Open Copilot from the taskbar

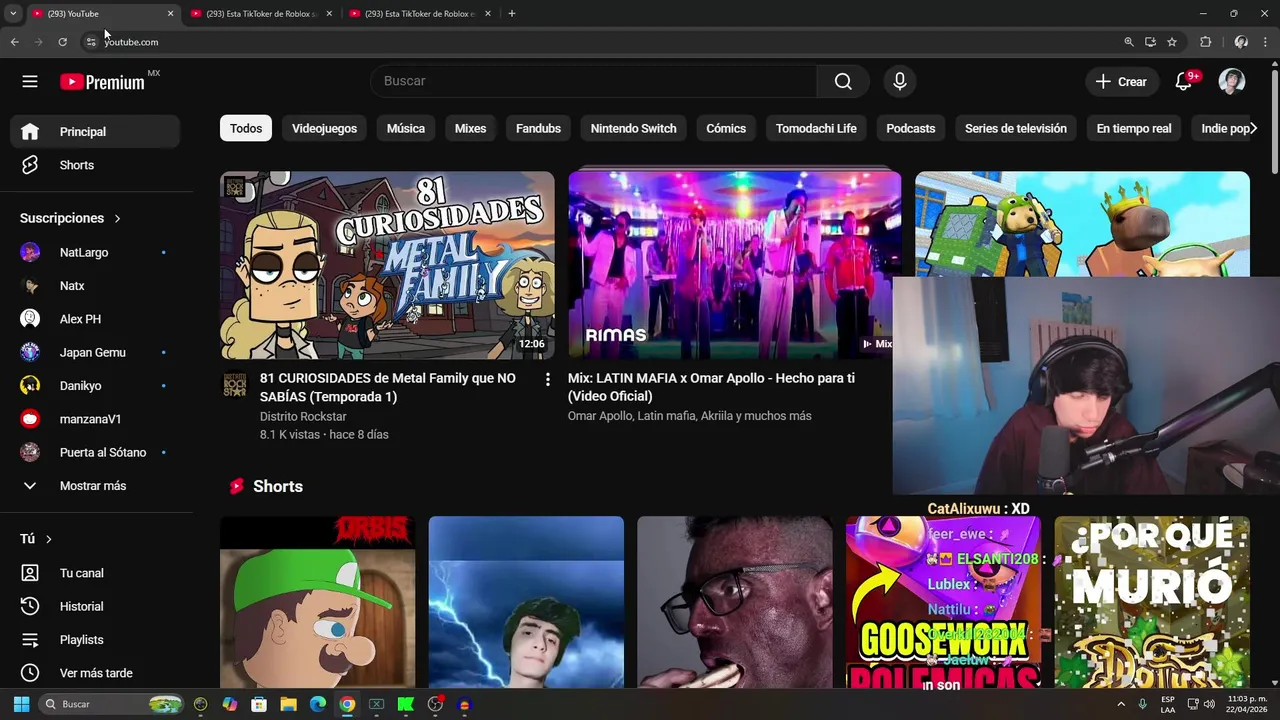click(230, 704)
